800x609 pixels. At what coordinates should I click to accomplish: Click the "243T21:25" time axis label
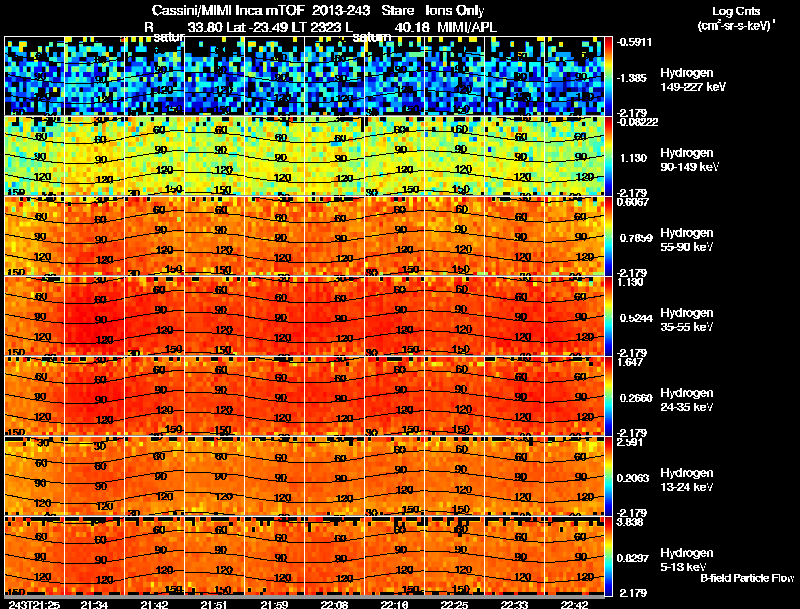point(34,605)
